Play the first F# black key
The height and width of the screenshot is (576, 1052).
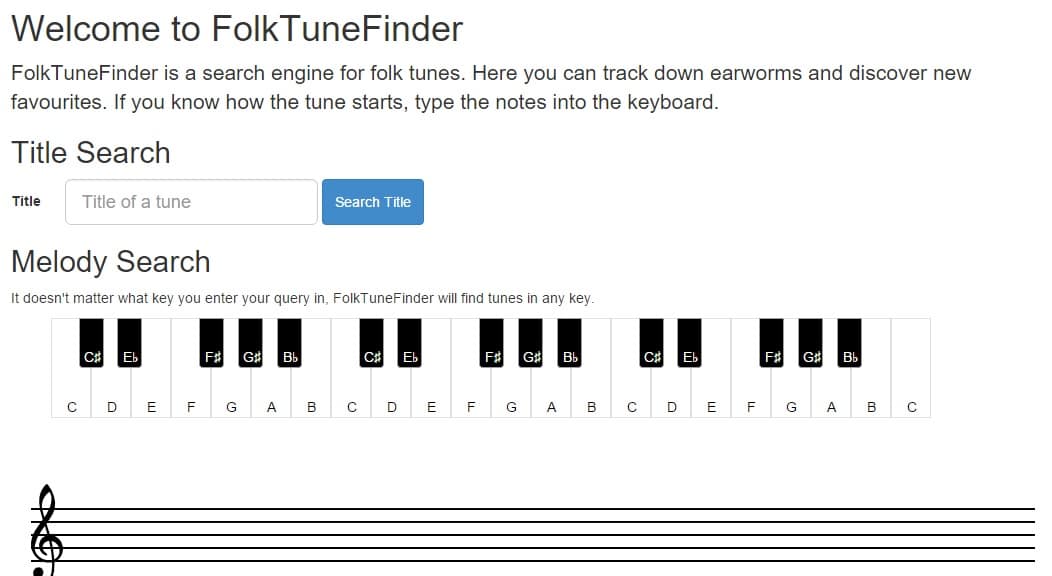click(x=212, y=343)
